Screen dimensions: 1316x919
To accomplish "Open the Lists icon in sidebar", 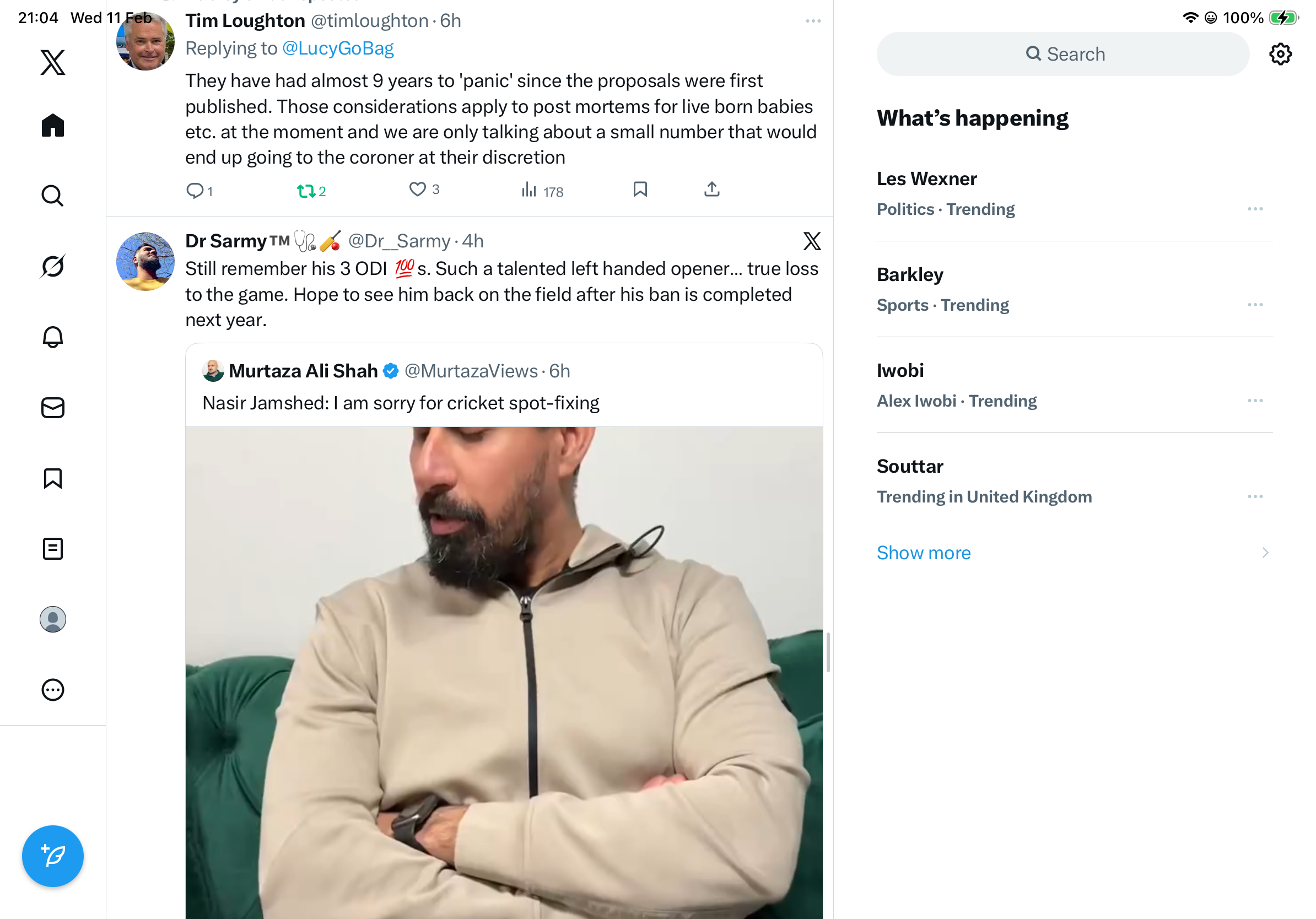I will [53, 548].
